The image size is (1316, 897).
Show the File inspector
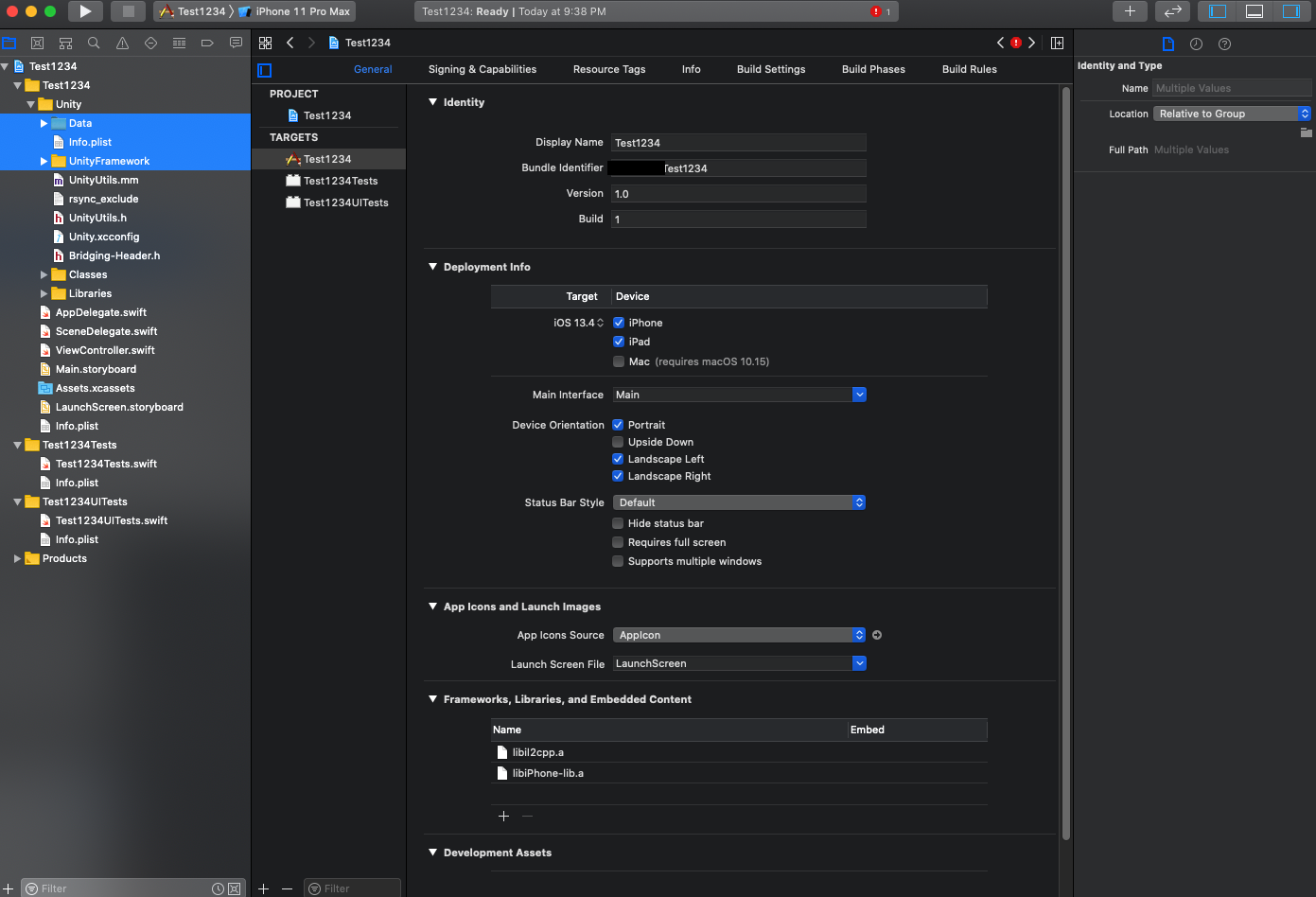coord(1168,44)
